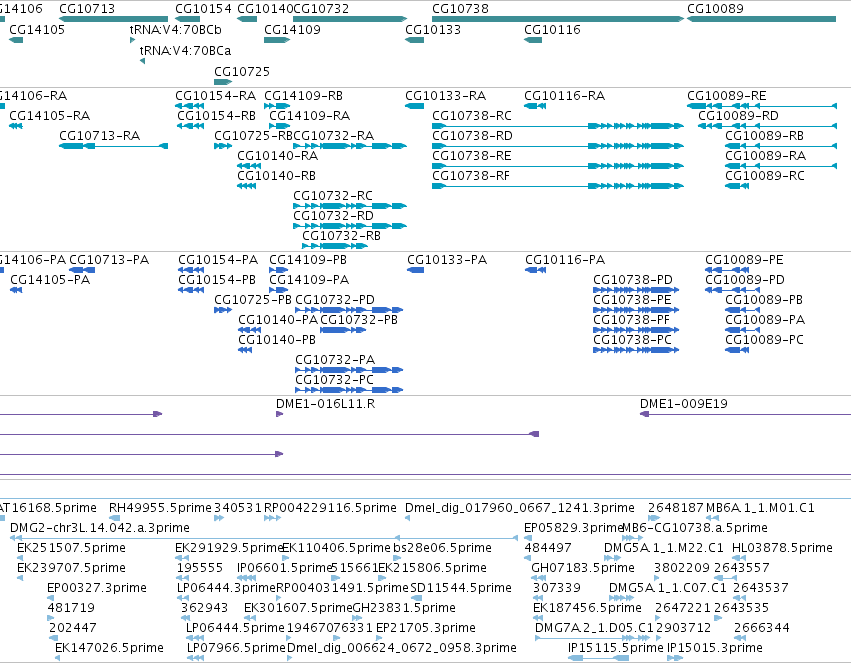Select protein CG10713-PA
Screen dimensions: 851x663
click(109, 260)
